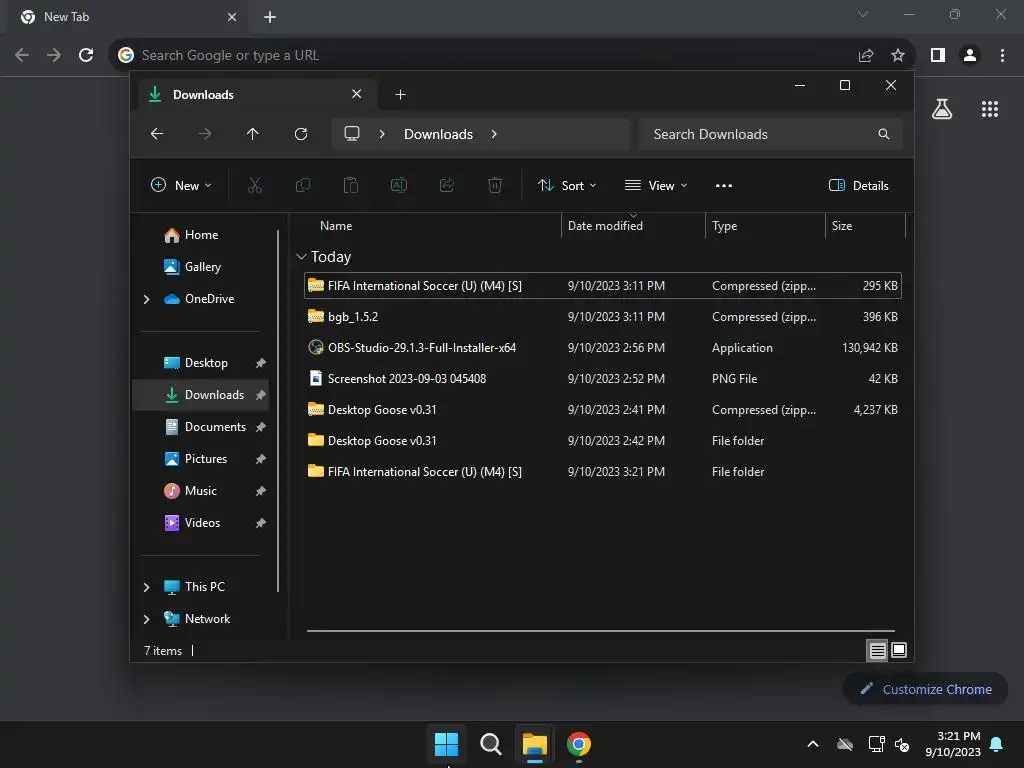Click the This PC monitor icon in address bar

(x=352, y=134)
